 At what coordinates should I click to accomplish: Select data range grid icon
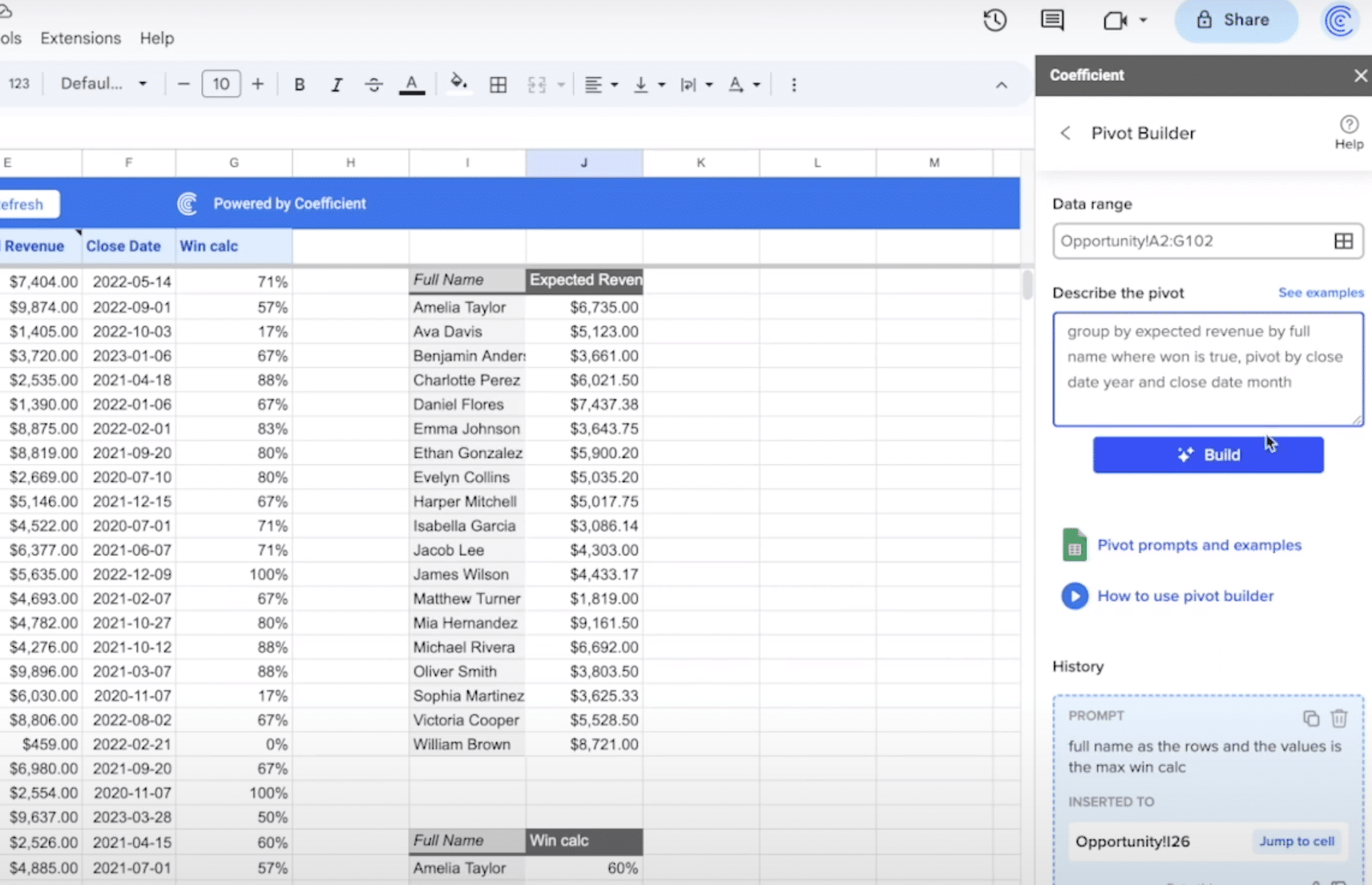click(1343, 241)
